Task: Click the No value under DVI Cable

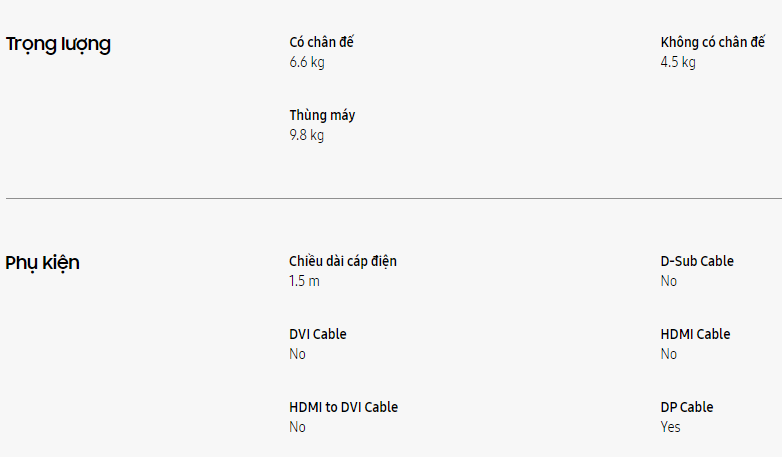Action: 297,354
